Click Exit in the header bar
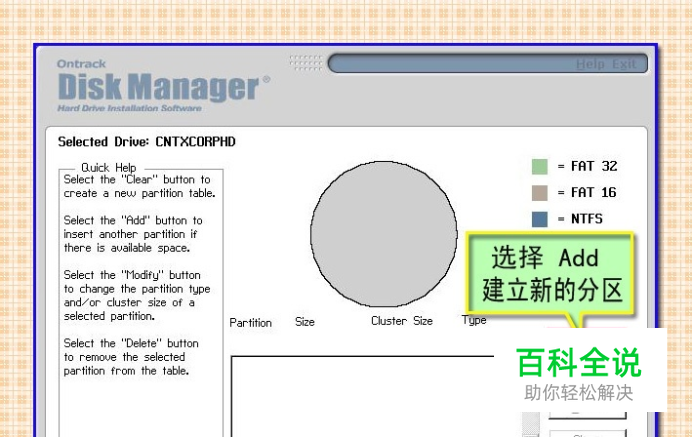 [624, 65]
